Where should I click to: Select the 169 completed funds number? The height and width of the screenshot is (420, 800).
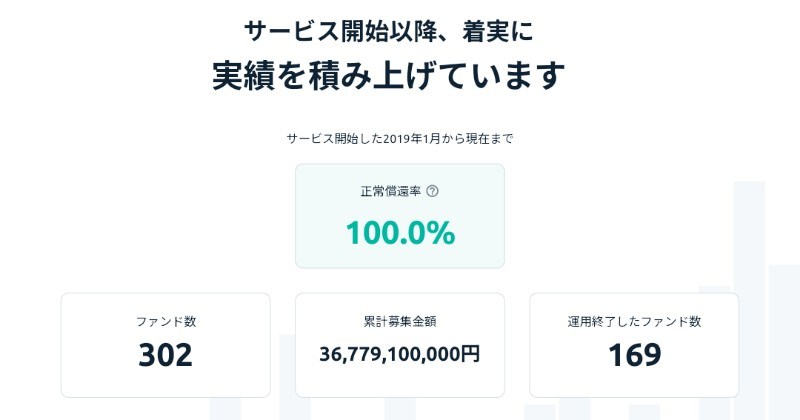point(634,354)
